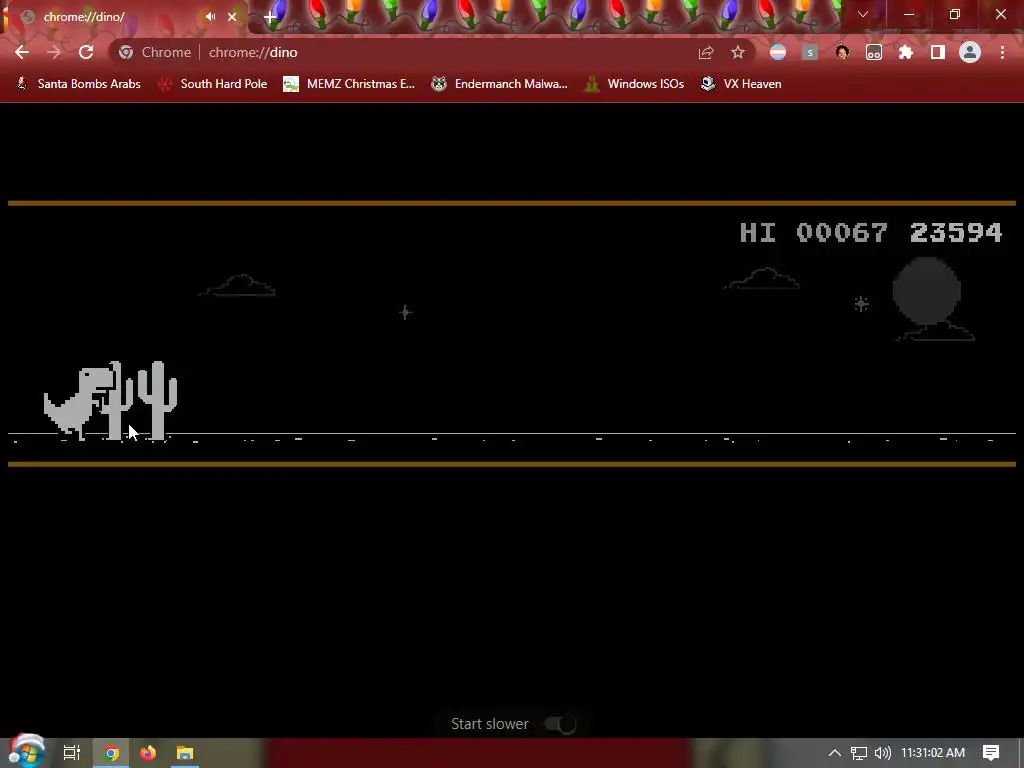Open the network status tray icon
This screenshot has width=1024, height=768.
(x=859, y=753)
